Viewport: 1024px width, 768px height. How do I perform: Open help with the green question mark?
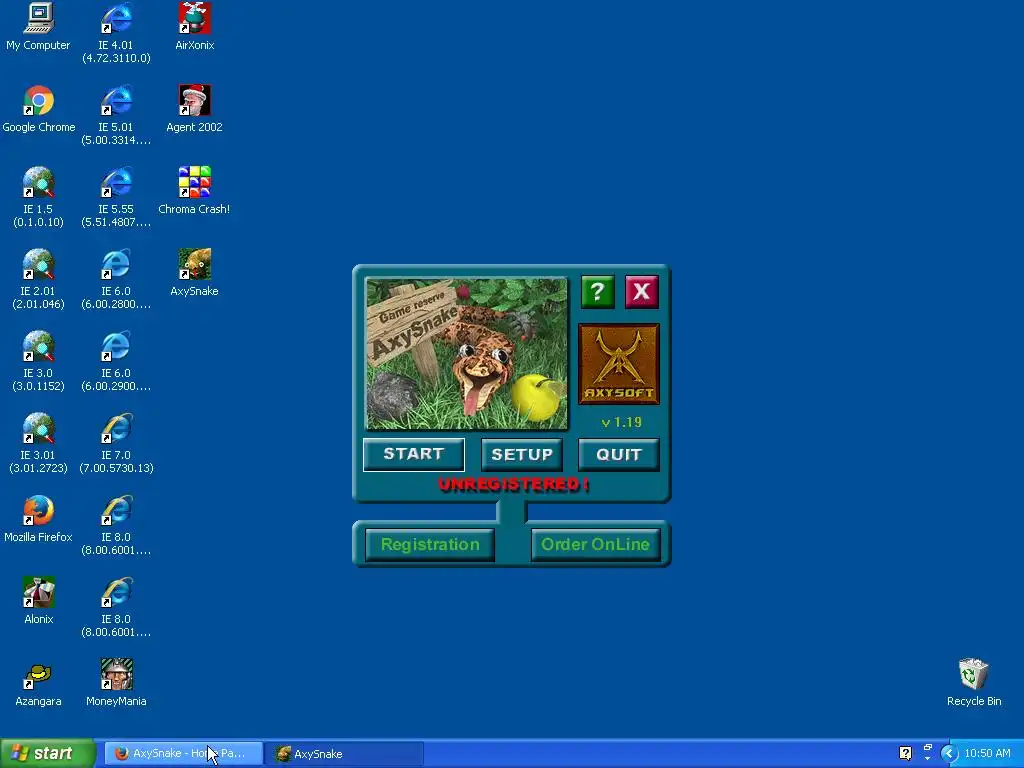pyautogui.click(x=598, y=291)
